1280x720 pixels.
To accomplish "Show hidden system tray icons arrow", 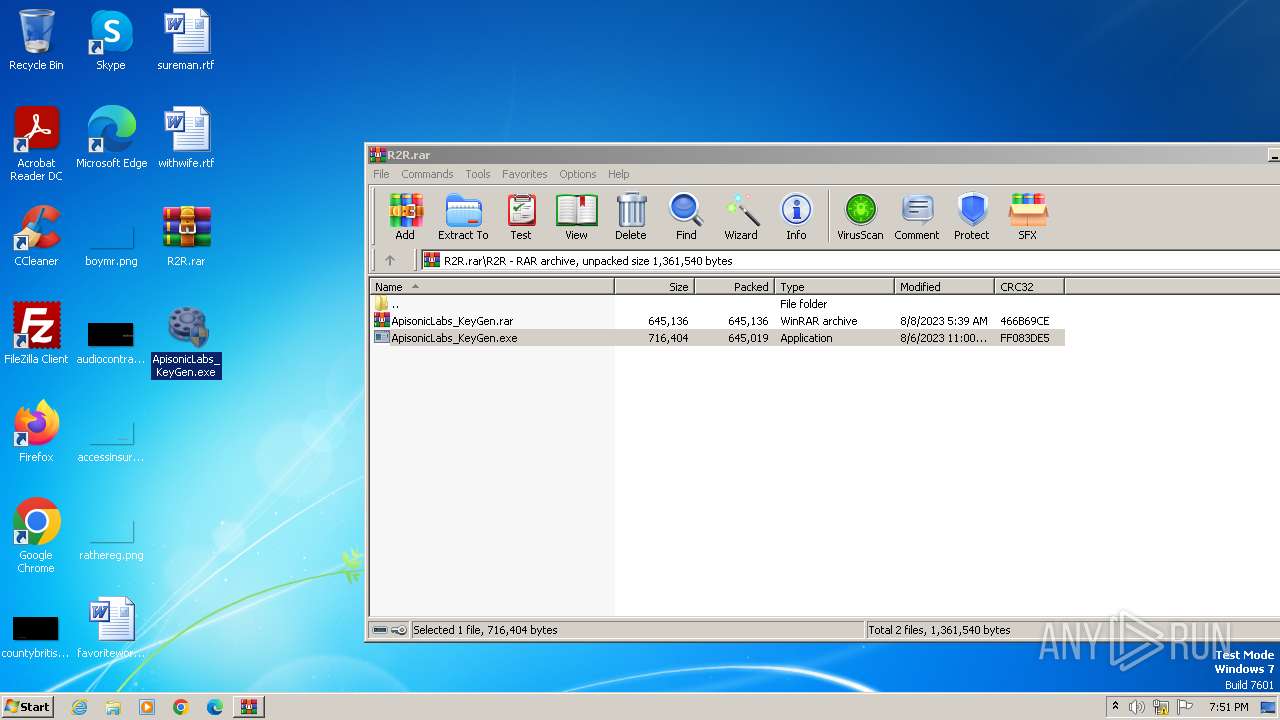I will pyautogui.click(x=1115, y=707).
